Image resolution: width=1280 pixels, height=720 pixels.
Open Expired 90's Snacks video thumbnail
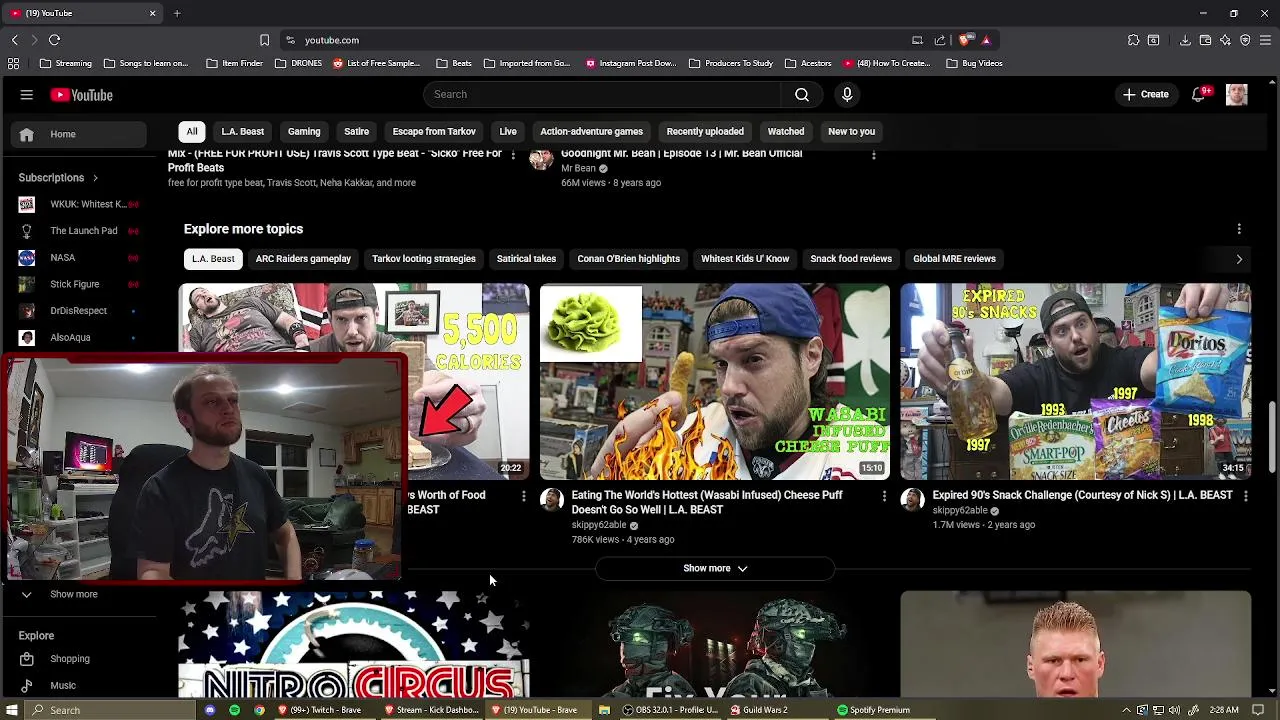tap(1075, 382)
